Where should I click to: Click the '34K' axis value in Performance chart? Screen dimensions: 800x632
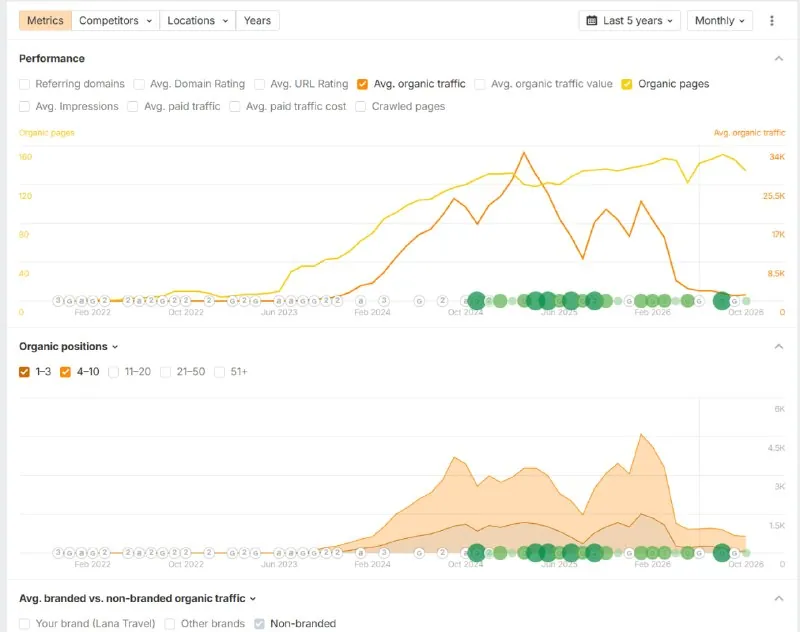pyautogui.click(x=777, y=157)
